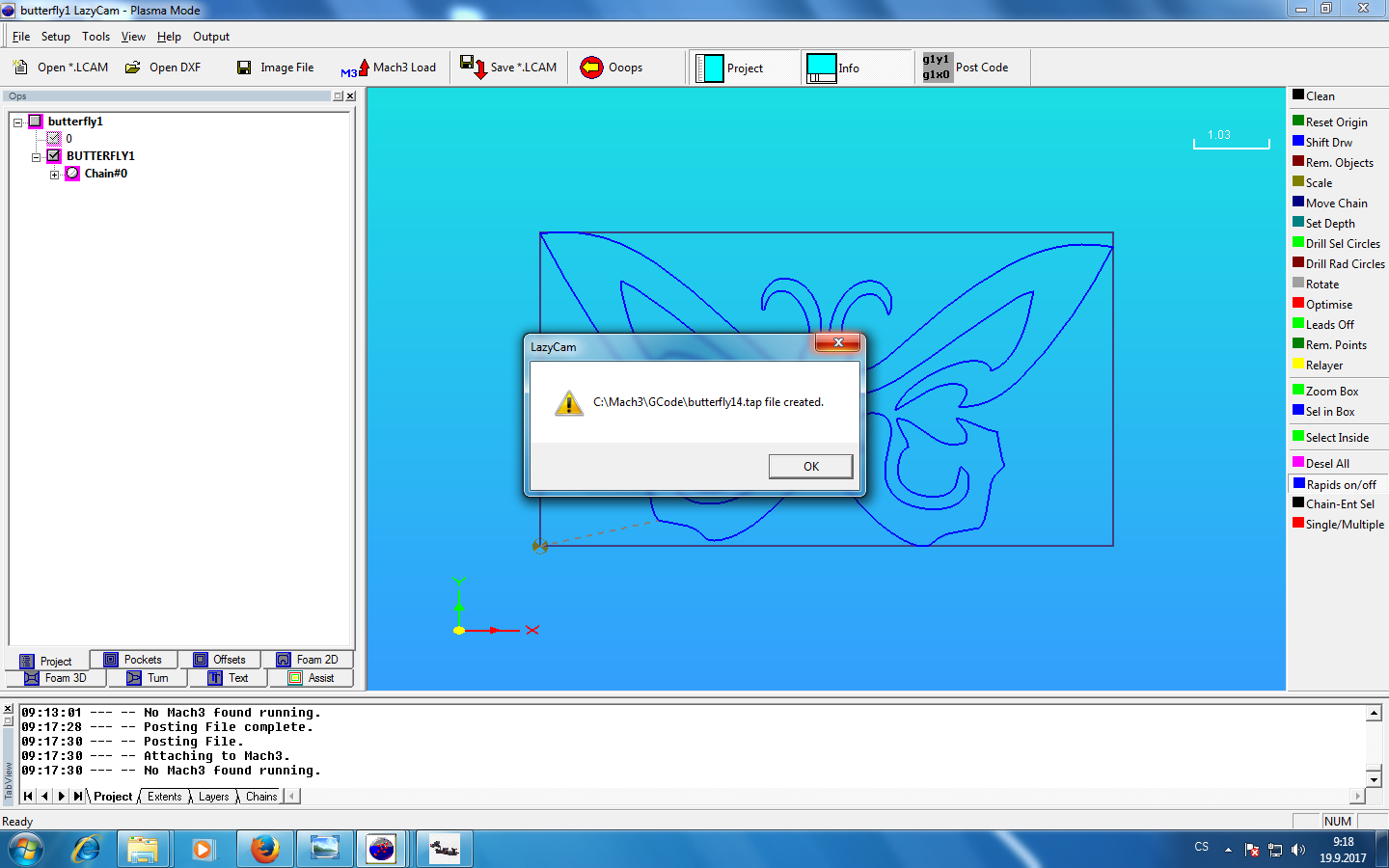This screenshot has height=868, width=1389.
Task: Click the Image File disk icon
Action: point(244,68)
